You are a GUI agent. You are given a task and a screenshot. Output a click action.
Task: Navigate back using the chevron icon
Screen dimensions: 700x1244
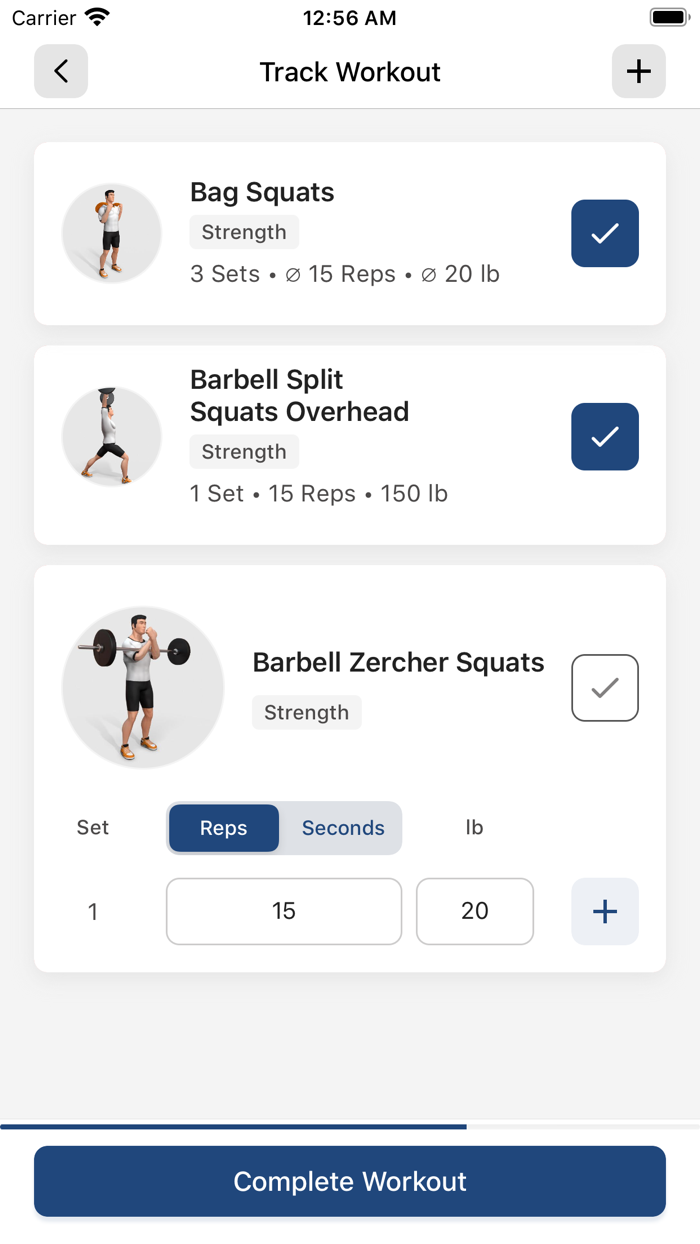point(60,71)
